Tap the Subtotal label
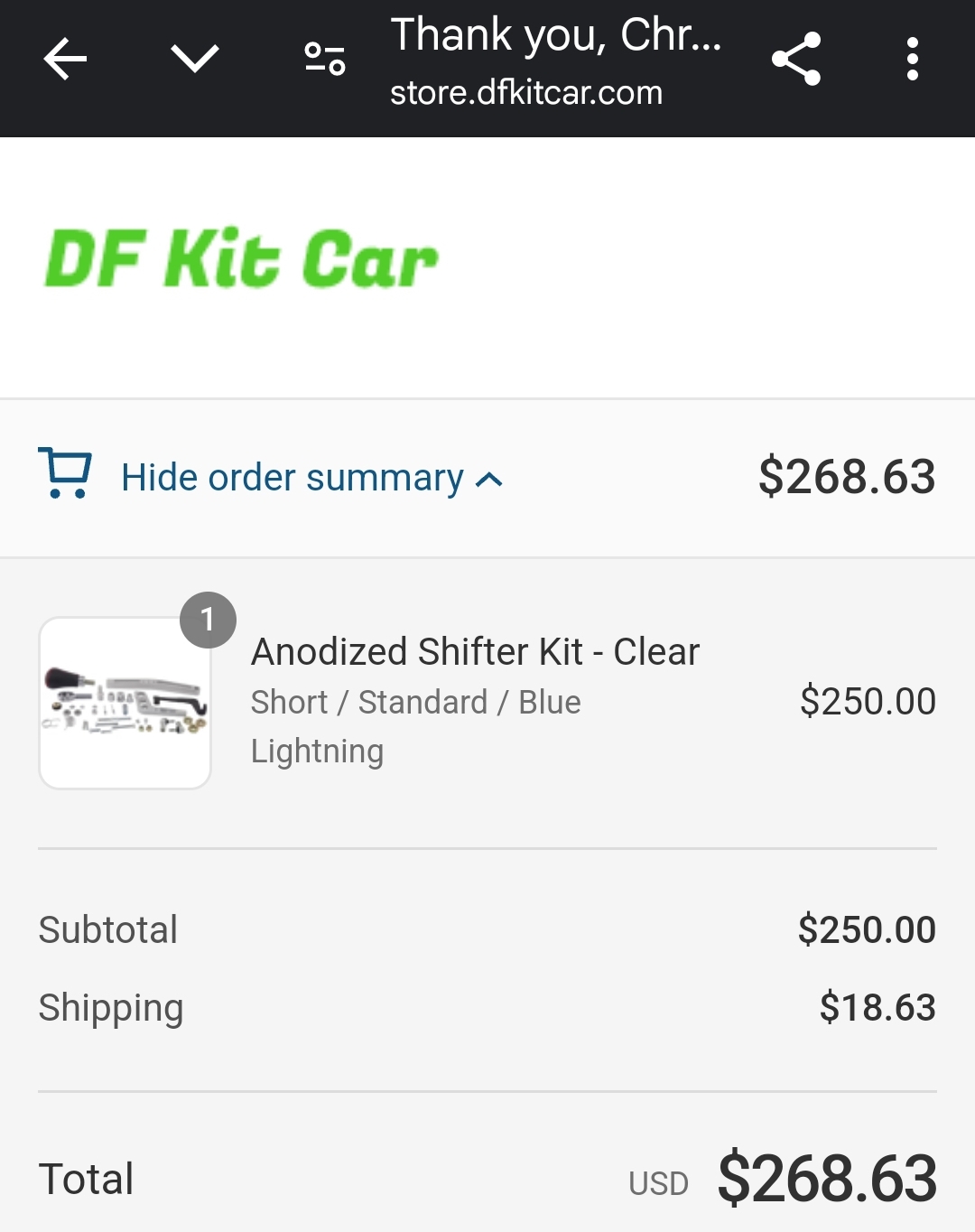 click(x=108, y=929)
